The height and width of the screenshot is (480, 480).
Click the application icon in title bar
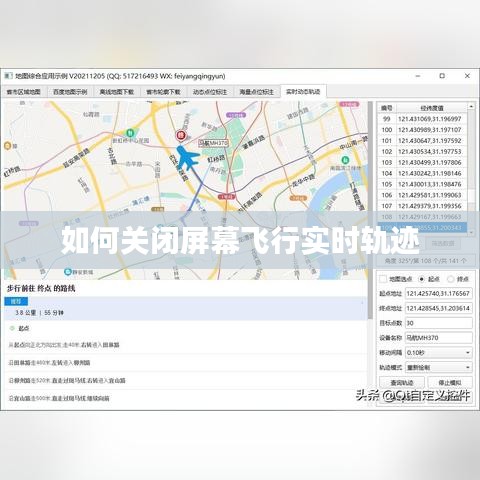pos(9,76)
